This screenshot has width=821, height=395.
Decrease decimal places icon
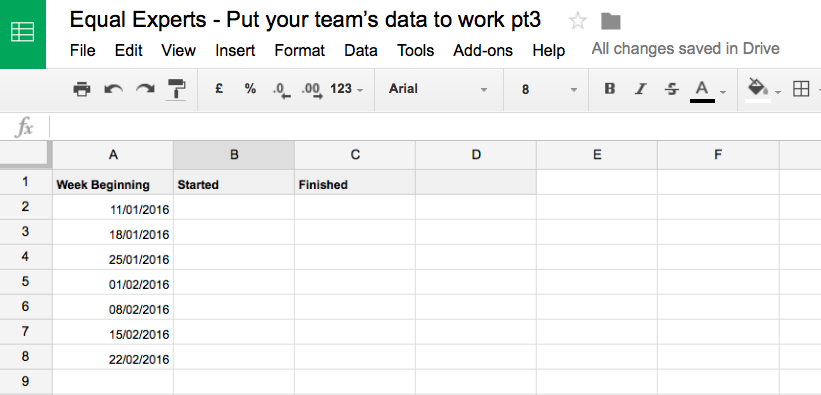(282, 90)
